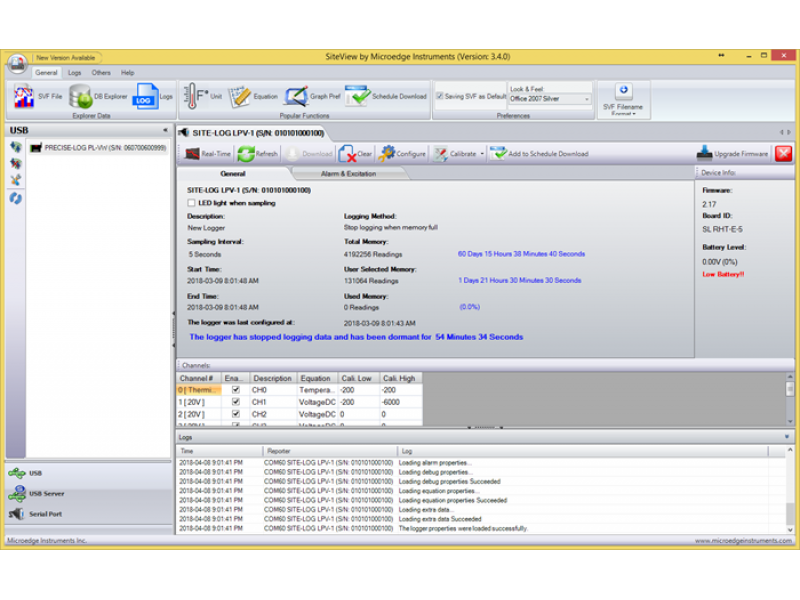Switch to USB connection panel
800x600 pixels.
[89, 473]
